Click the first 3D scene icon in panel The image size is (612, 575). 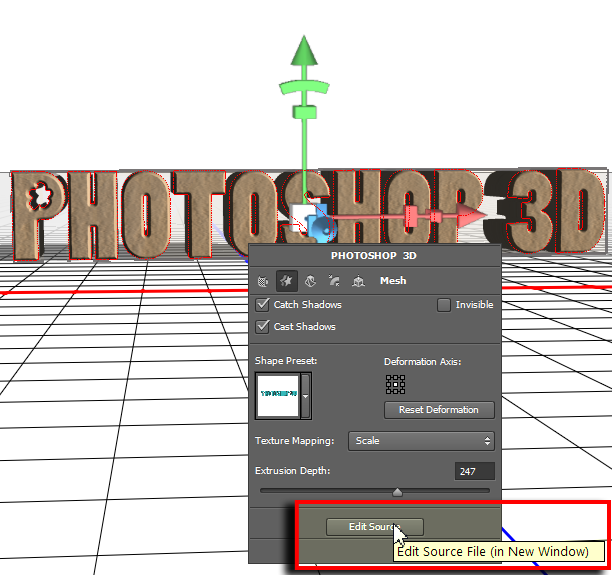(263, 282)
